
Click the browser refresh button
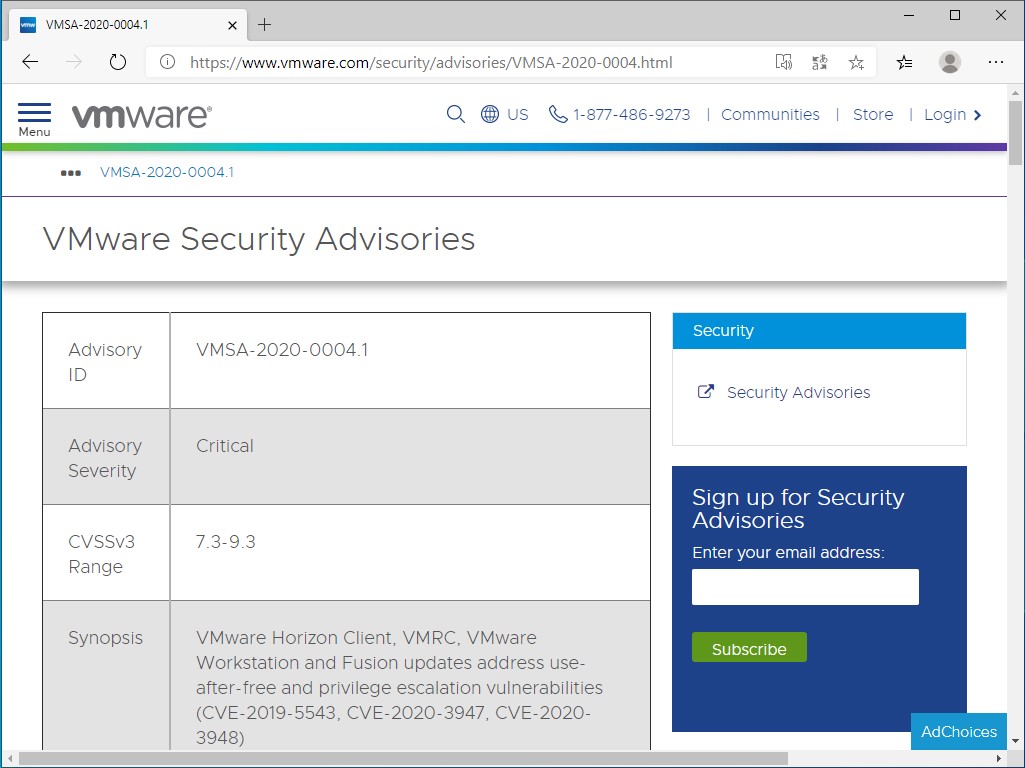(118, 62)
